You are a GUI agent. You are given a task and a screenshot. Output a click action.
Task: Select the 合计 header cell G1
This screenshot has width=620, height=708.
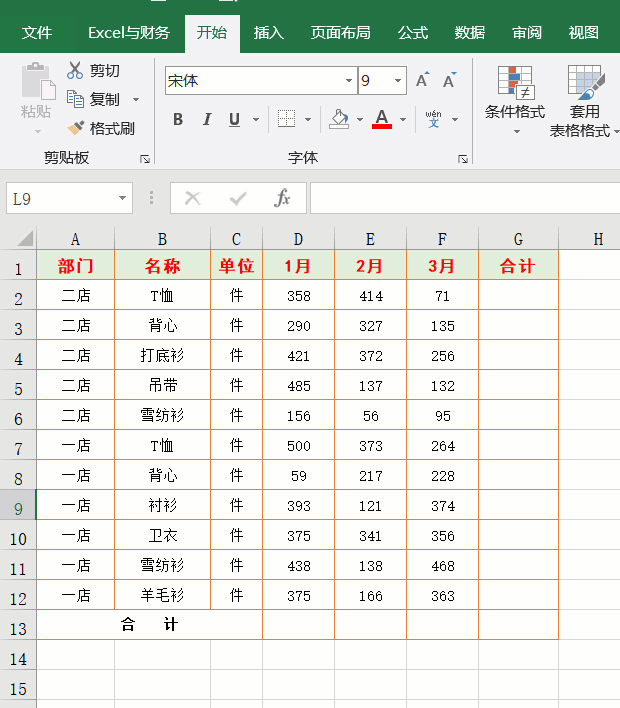click(x=518, y=266)
